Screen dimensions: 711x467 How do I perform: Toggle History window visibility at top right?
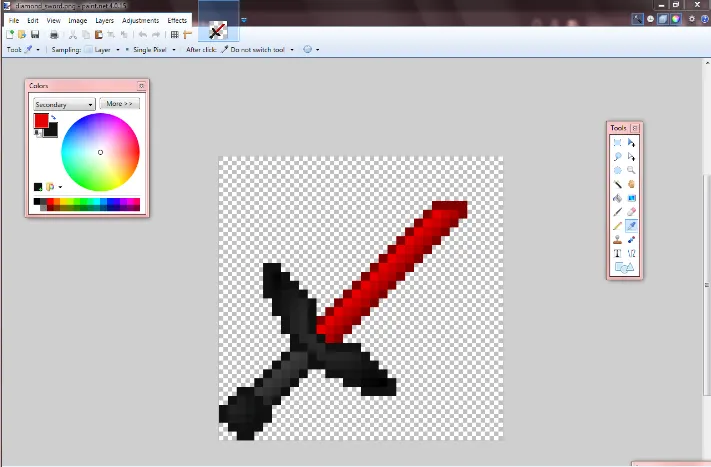(650, 19)
